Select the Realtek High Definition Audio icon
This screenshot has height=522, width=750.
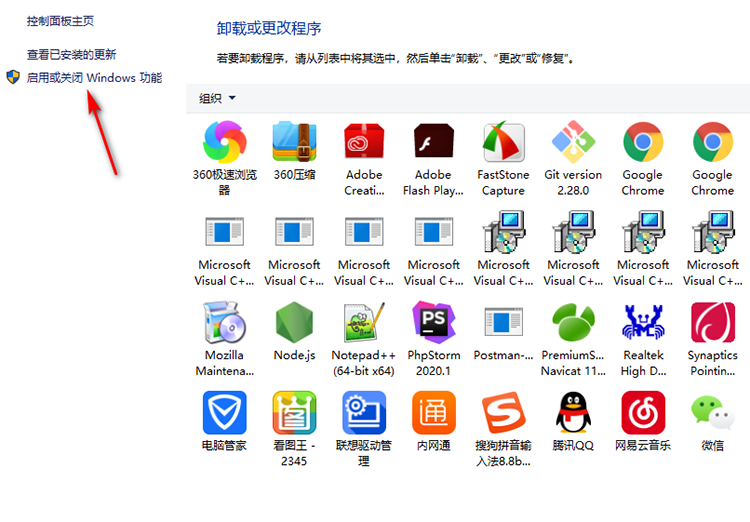pos(643,322)
